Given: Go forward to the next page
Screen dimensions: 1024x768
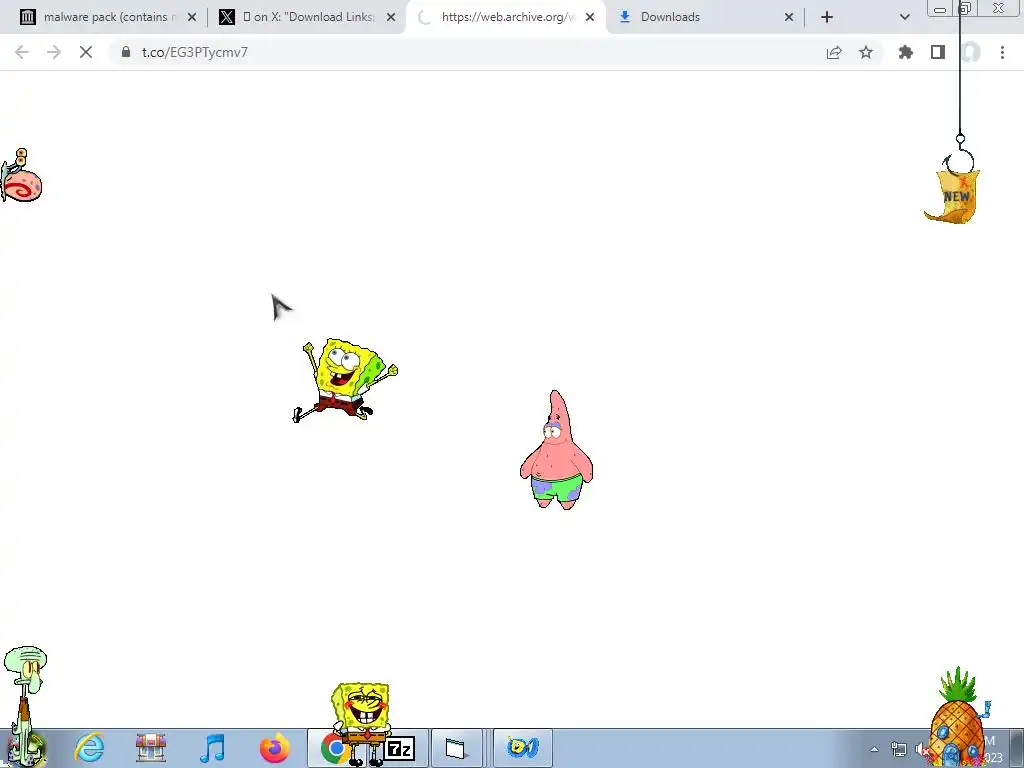Looking at the screenshot, I should tap(54, 52).
